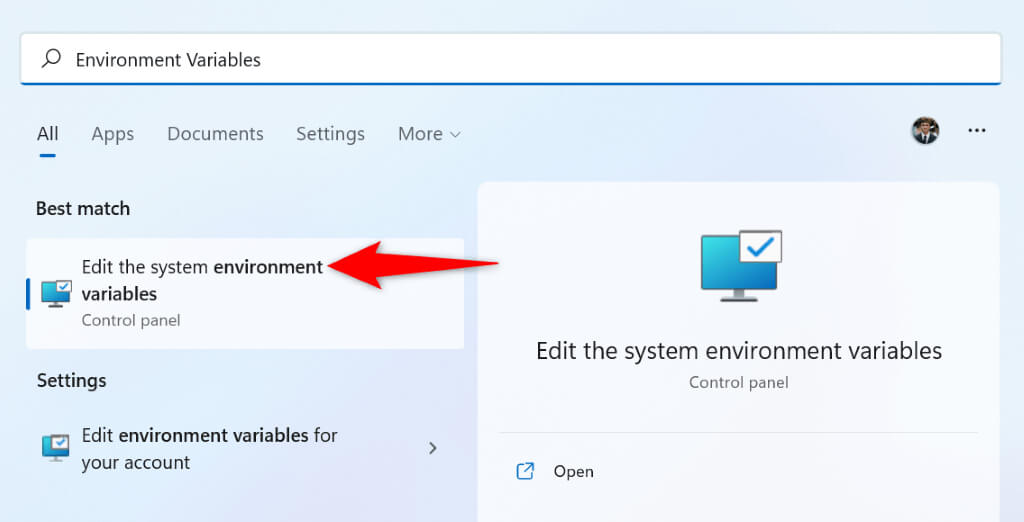Click preview title Edit the system environment variables
This screenshot has width=1024, height=522.
click(x=739, y=351)
